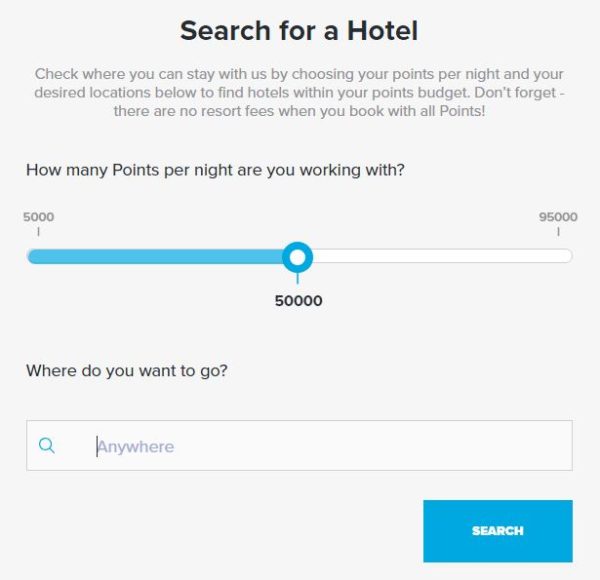The height and width of the screenshot is (580, 600).
Task: Click the tick mark beneath the 95000 label
Action: pos(559,232)
